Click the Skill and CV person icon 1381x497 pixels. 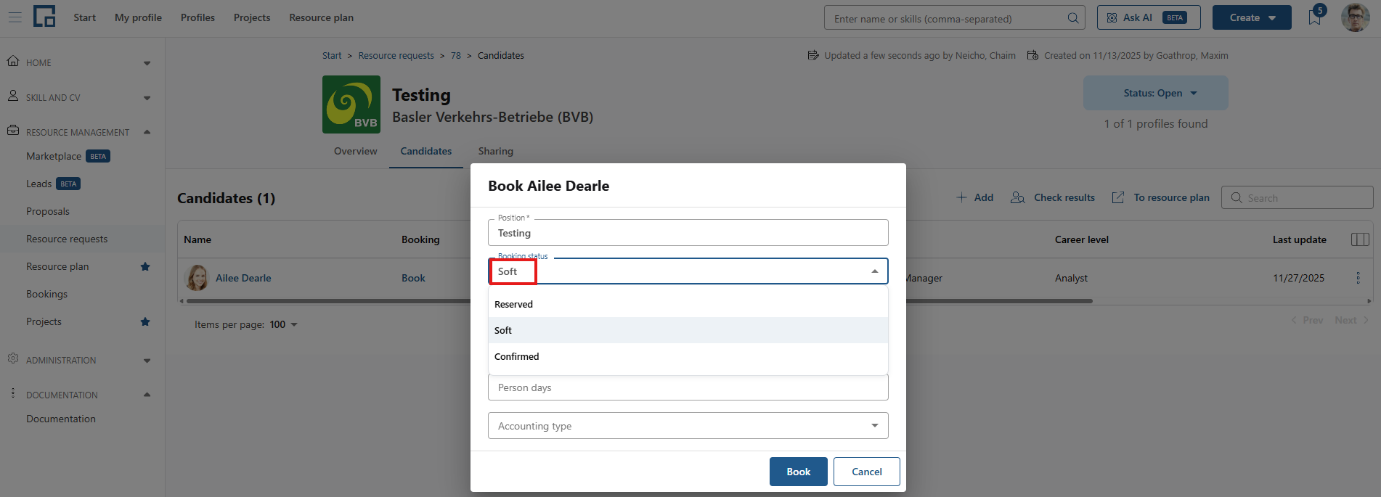[13, 97]
